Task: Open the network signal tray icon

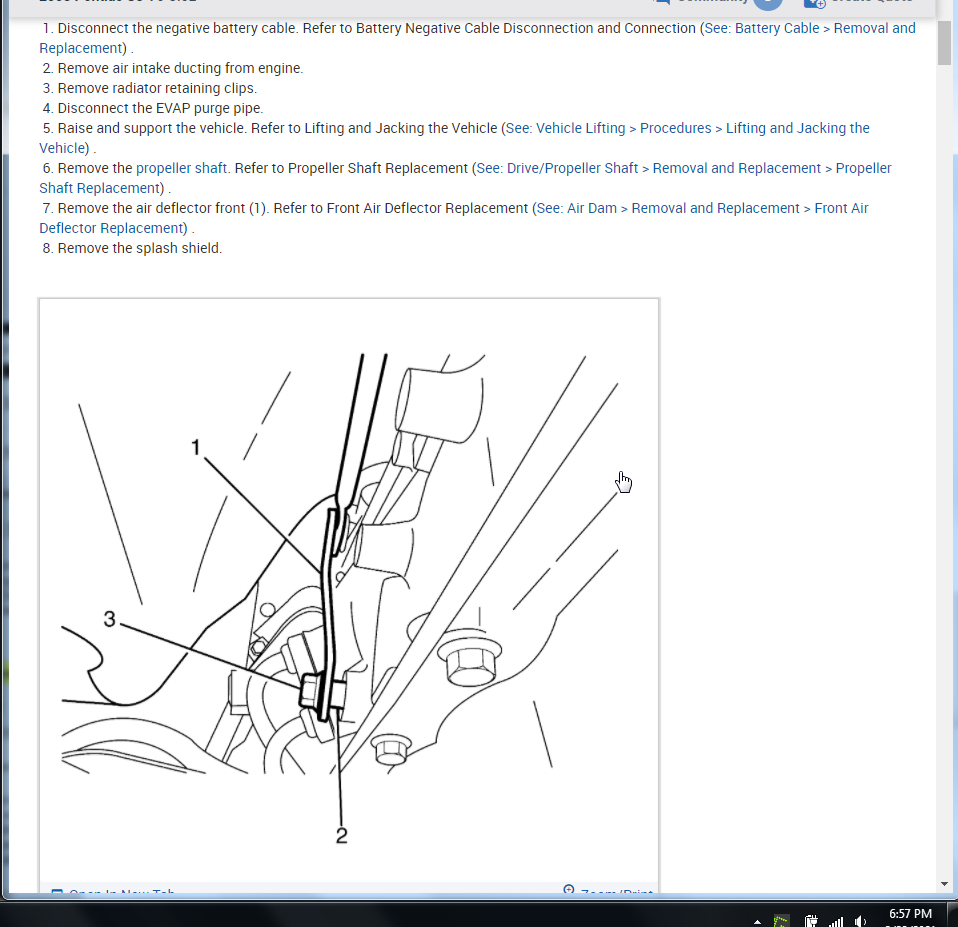Action: (836, 922)
